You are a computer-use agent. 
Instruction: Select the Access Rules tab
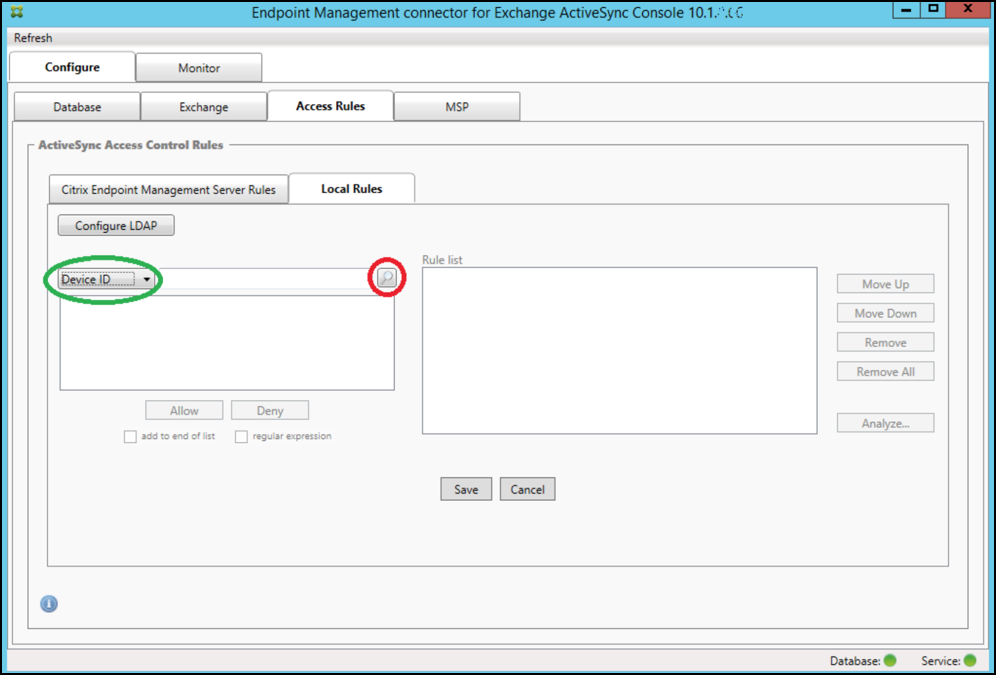coord(330,106)
